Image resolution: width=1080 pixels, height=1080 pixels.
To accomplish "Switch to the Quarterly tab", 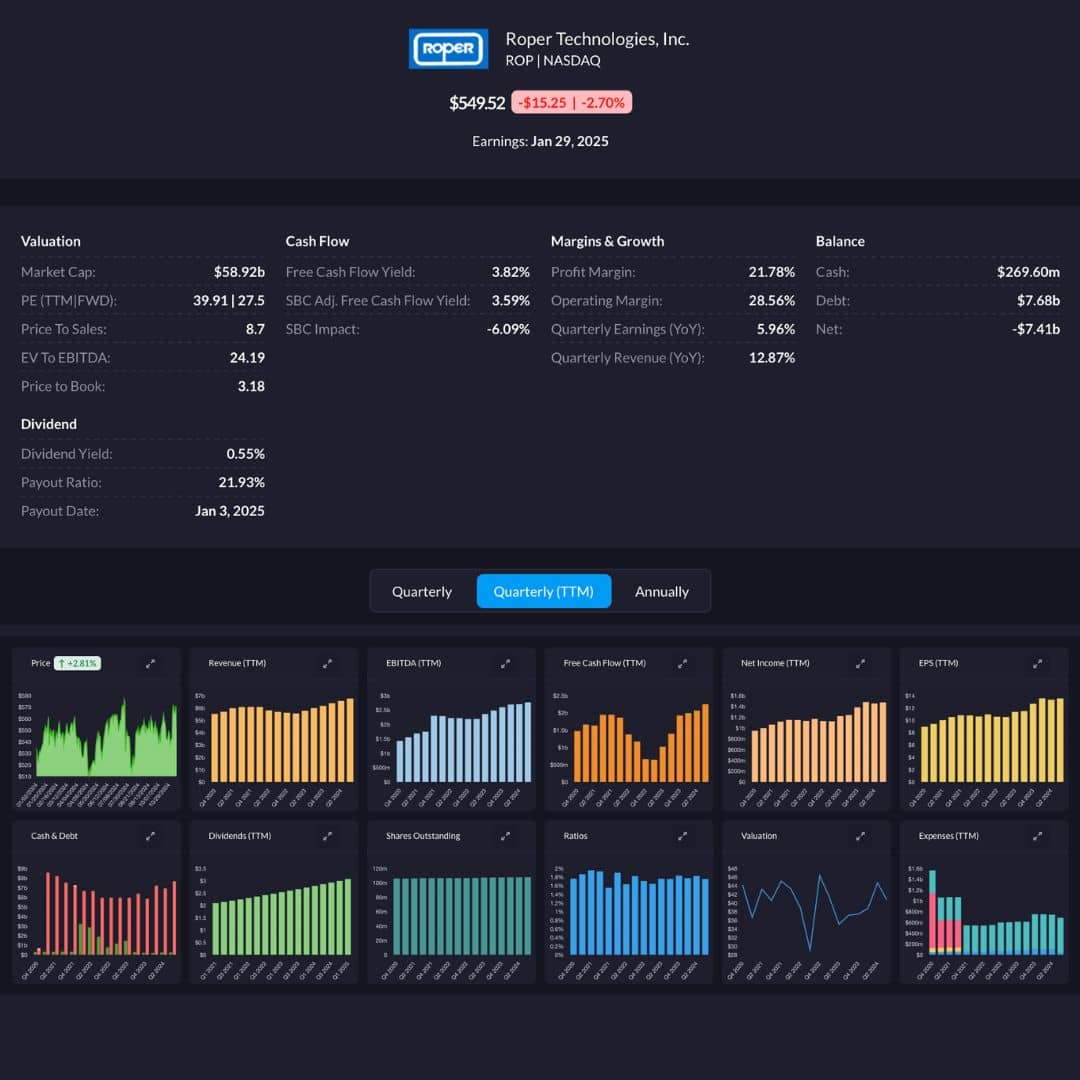I will pyautogui.click(x=422, y=592).
